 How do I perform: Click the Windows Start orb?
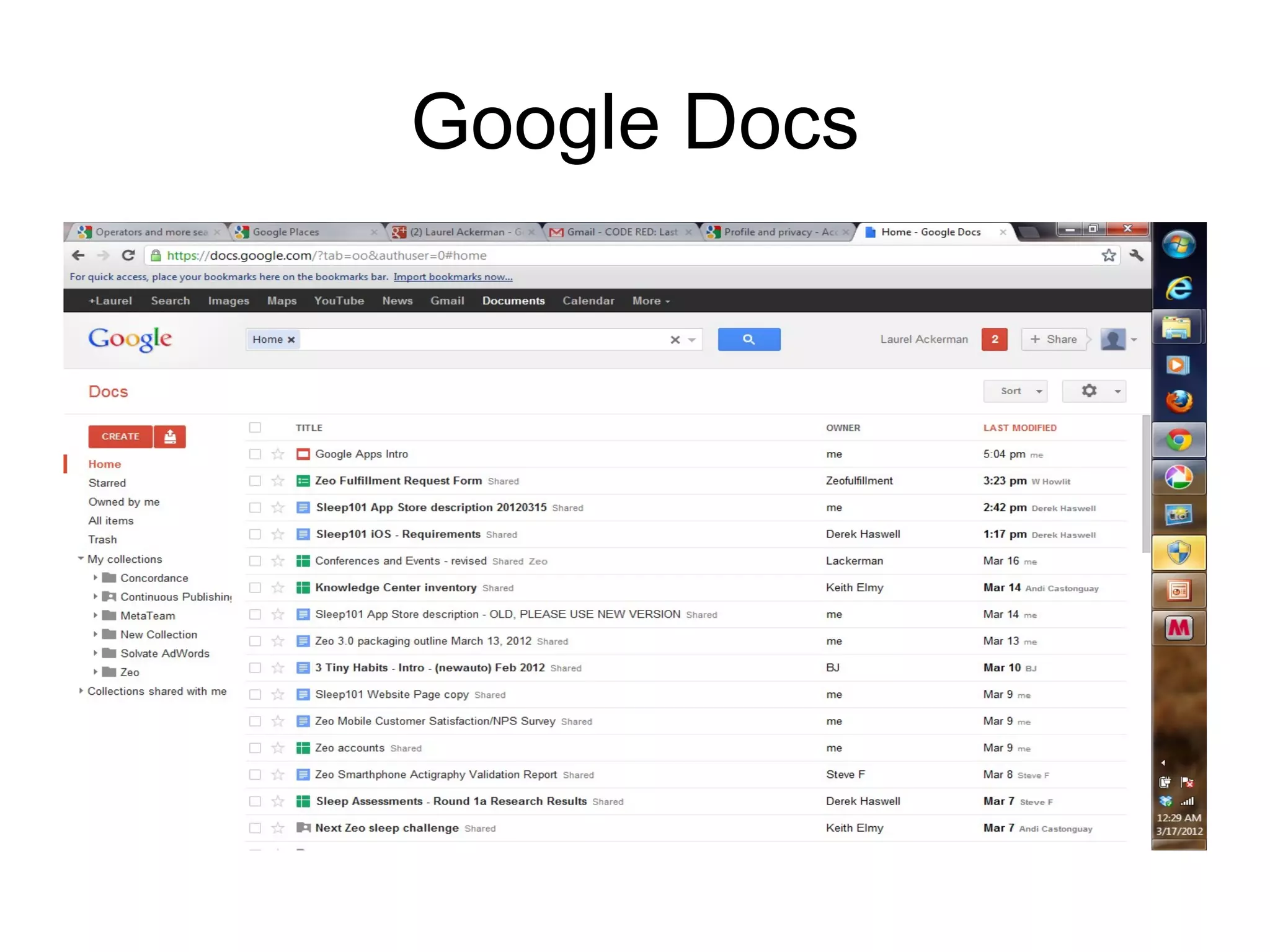(x=1178, y=245)
